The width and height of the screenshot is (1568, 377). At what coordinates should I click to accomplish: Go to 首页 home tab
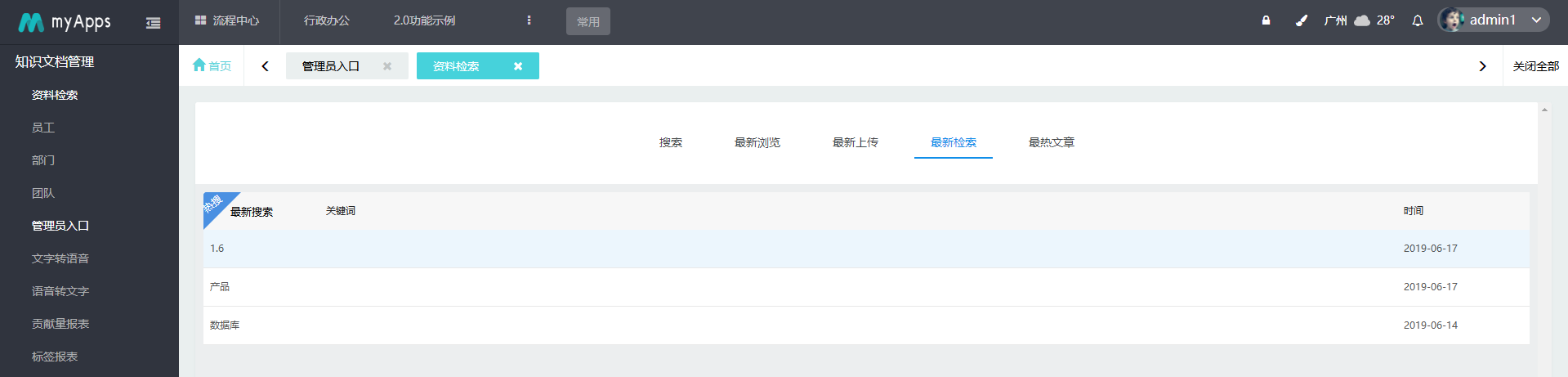212,65
